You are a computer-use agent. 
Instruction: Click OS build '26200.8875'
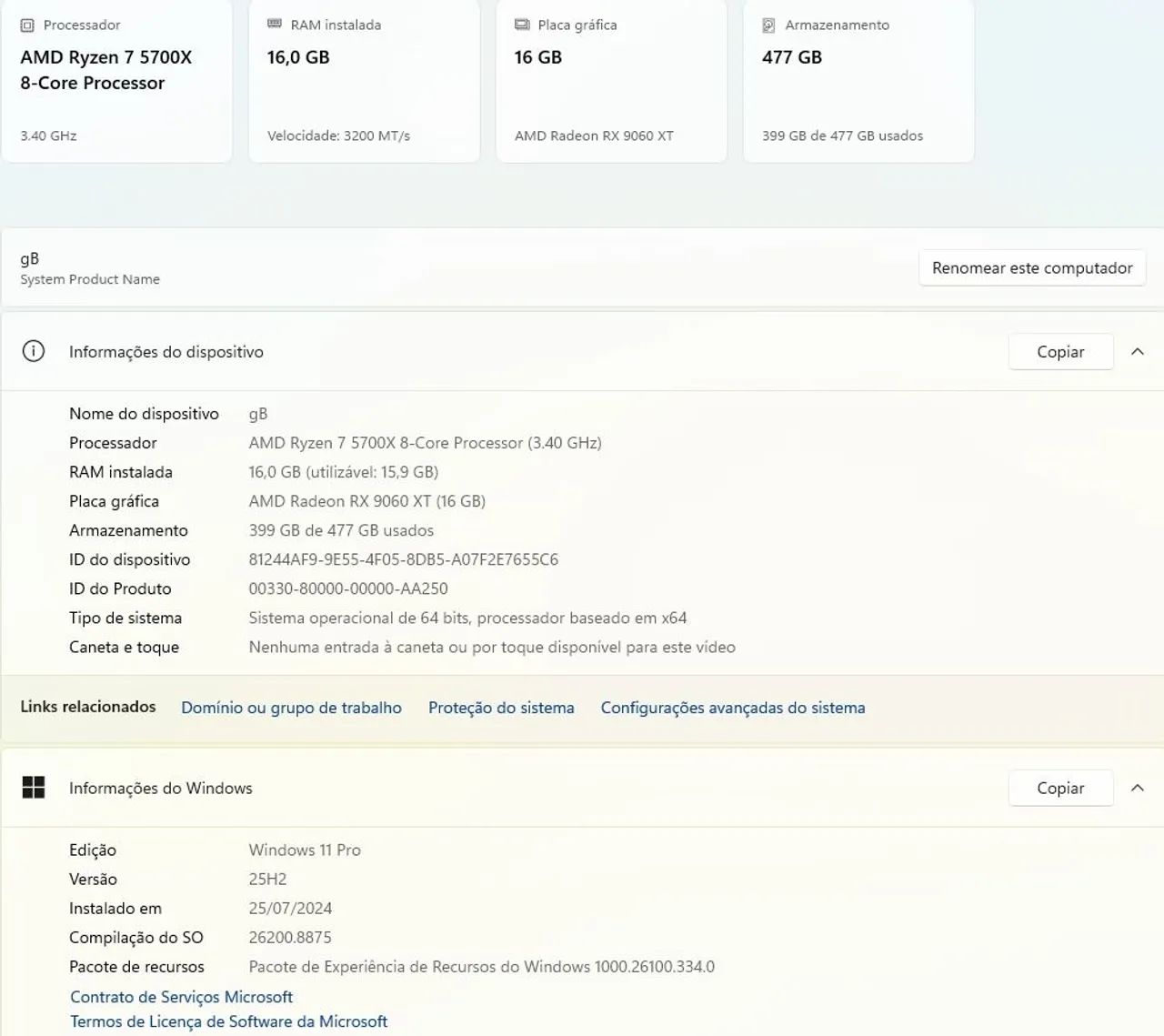tap(290, 938)
